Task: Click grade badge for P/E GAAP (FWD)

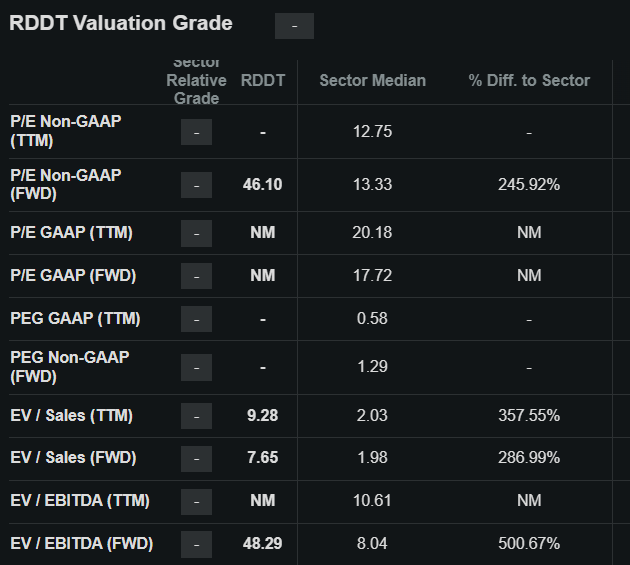Action: pyautogui.click(x=196, y=276)
